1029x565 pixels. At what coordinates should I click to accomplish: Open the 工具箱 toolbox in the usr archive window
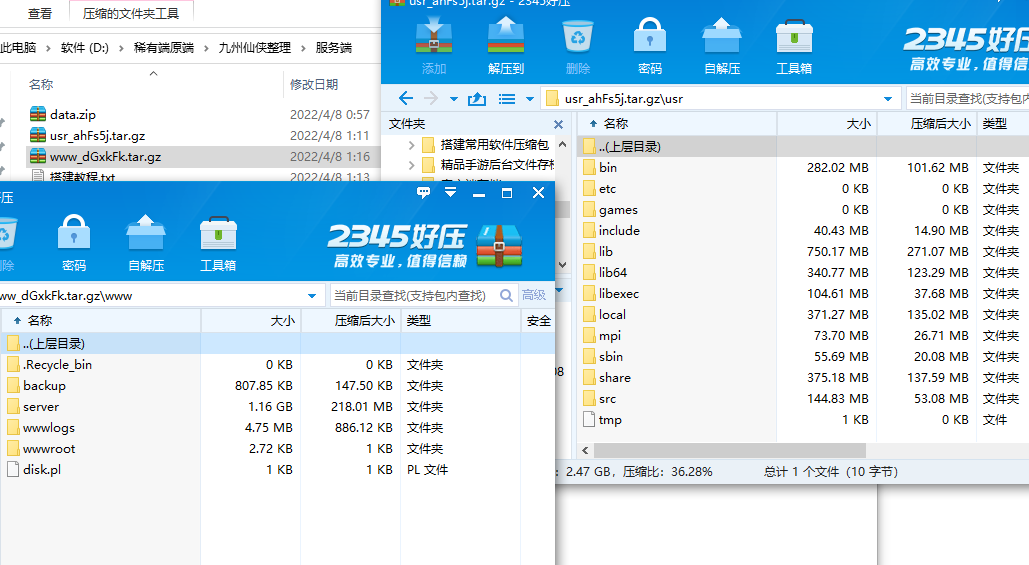794,36
